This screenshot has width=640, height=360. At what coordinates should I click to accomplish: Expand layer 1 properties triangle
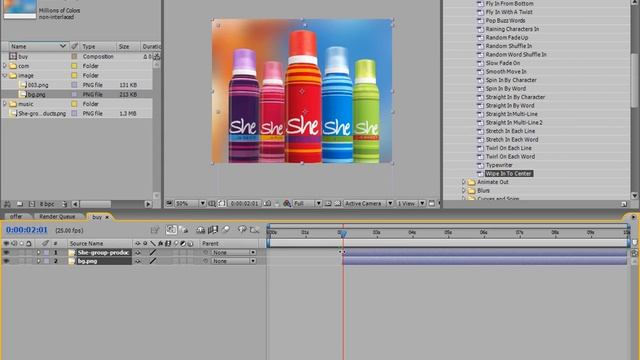[38, 253]
